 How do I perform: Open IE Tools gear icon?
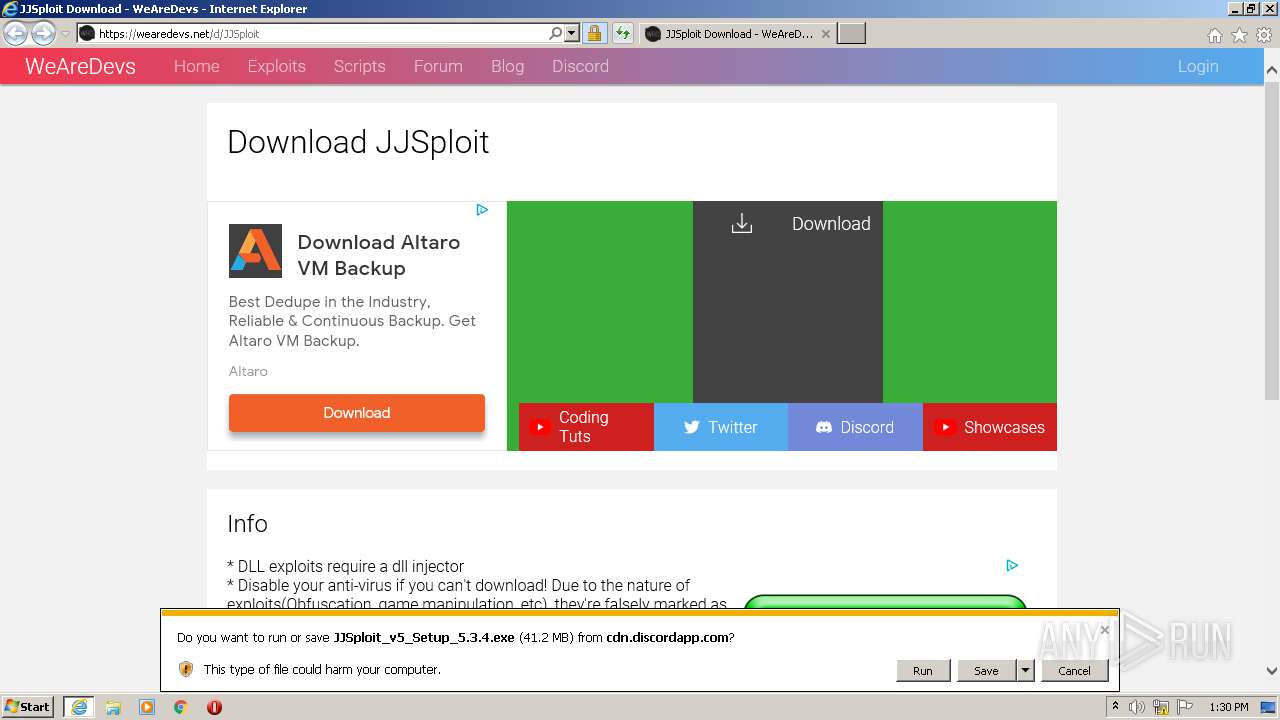[x=1264, y=35]
